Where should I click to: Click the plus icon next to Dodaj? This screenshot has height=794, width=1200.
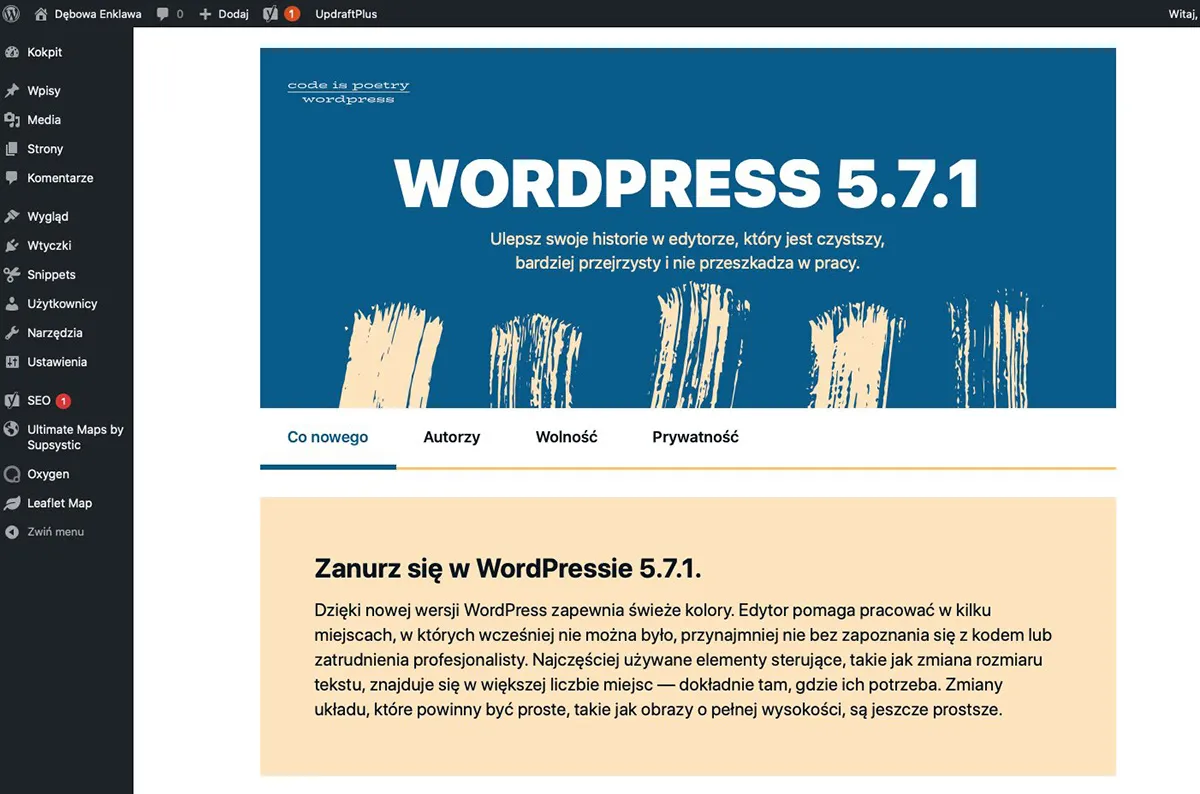click(205, 14)
